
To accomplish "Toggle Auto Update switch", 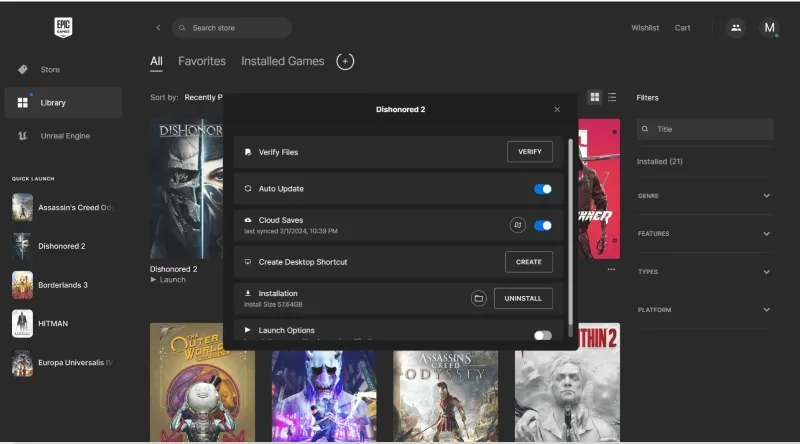I will point(542,189).
